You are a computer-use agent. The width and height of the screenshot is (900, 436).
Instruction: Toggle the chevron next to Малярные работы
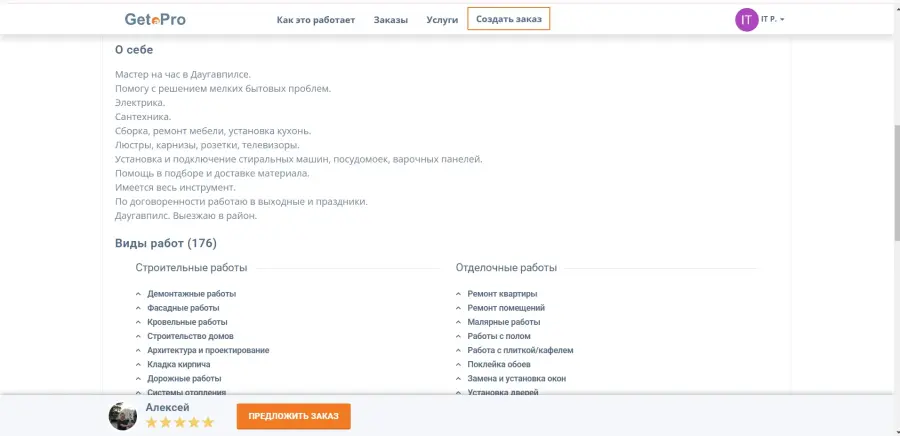[458, 322]
